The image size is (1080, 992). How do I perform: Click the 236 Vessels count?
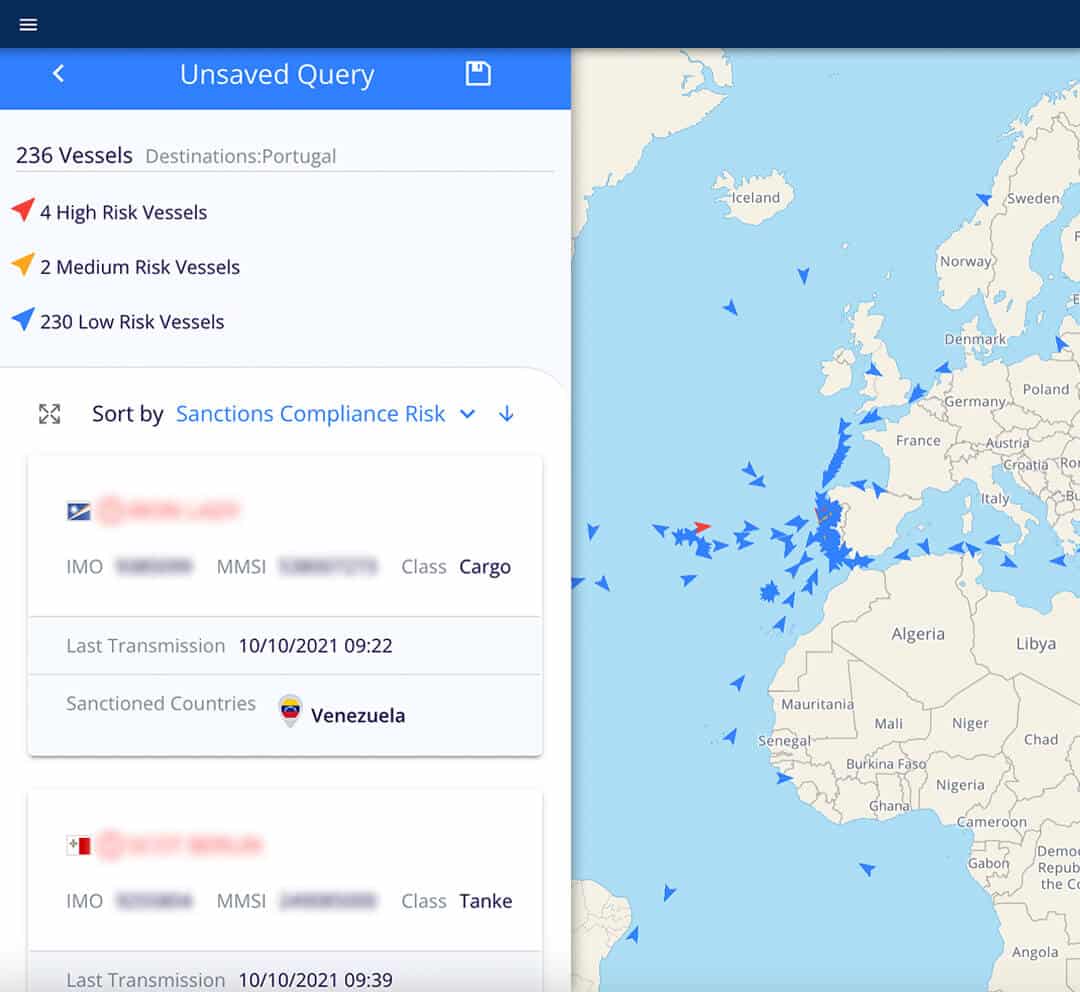[74, 155]
